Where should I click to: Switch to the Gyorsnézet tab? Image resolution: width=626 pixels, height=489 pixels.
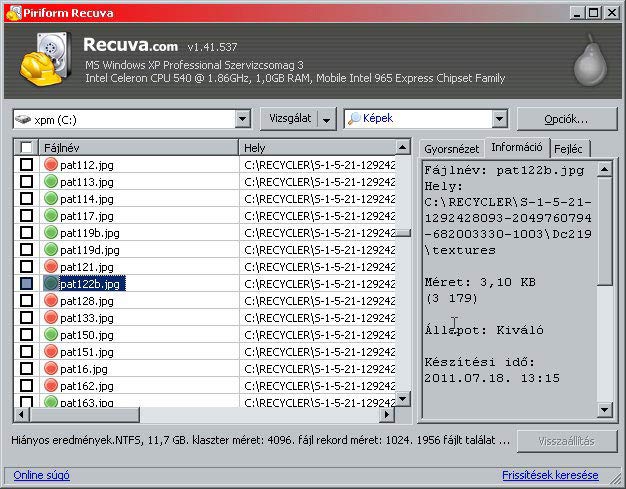click(x=451, y=148)
